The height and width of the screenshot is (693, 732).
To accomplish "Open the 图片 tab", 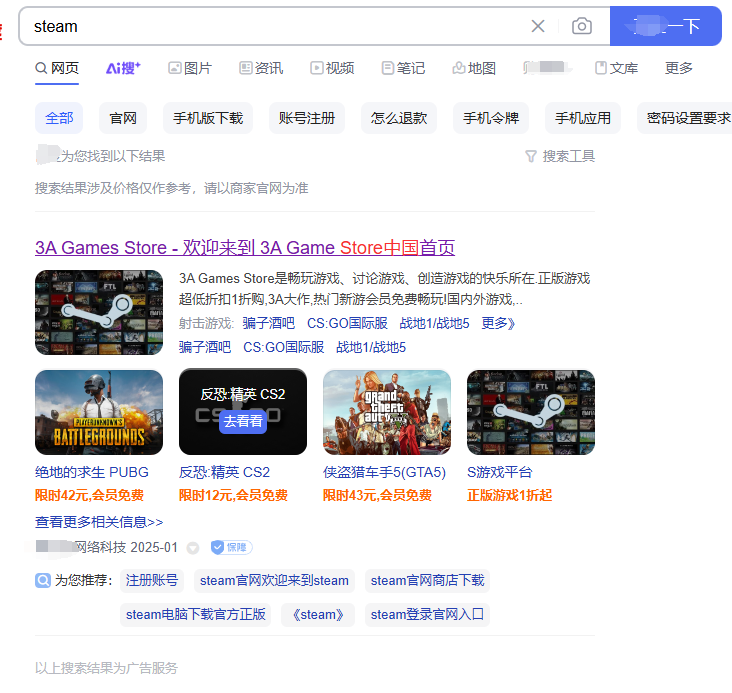I will pos(190,68).
